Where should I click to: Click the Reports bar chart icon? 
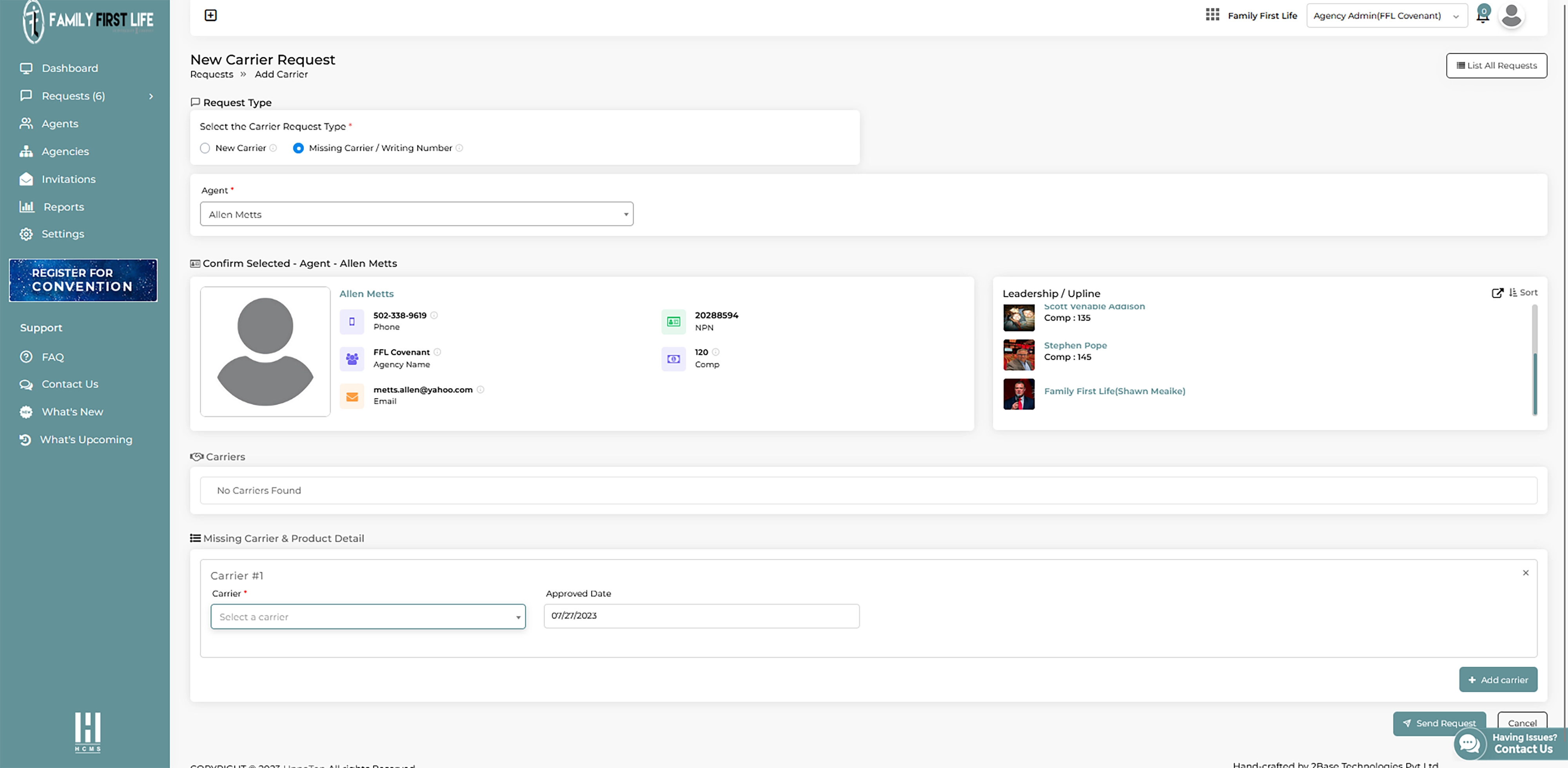(27, 207)
